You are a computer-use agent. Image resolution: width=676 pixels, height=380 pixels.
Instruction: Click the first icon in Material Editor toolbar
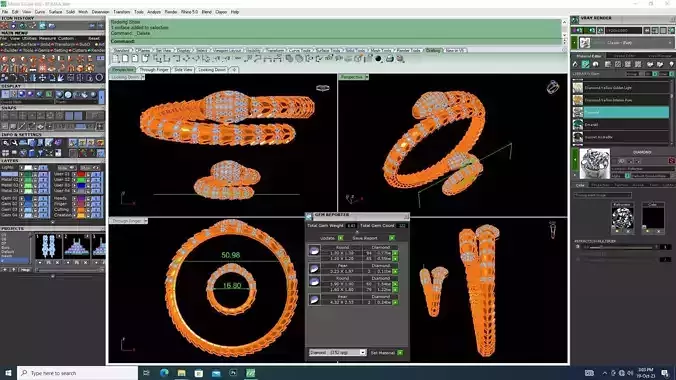[x=575, y=64]
